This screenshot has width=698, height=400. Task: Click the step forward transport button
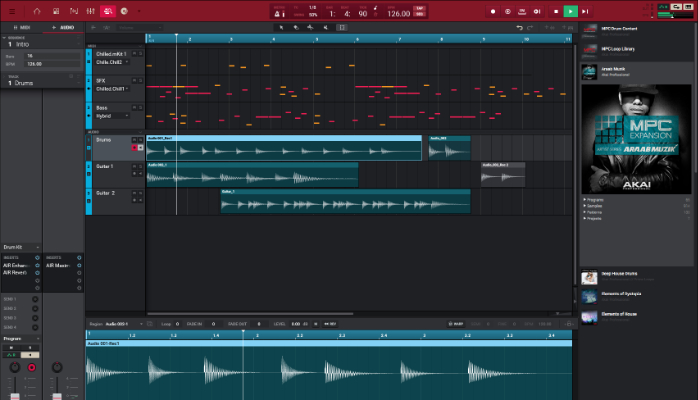click(x=585, y=12)
